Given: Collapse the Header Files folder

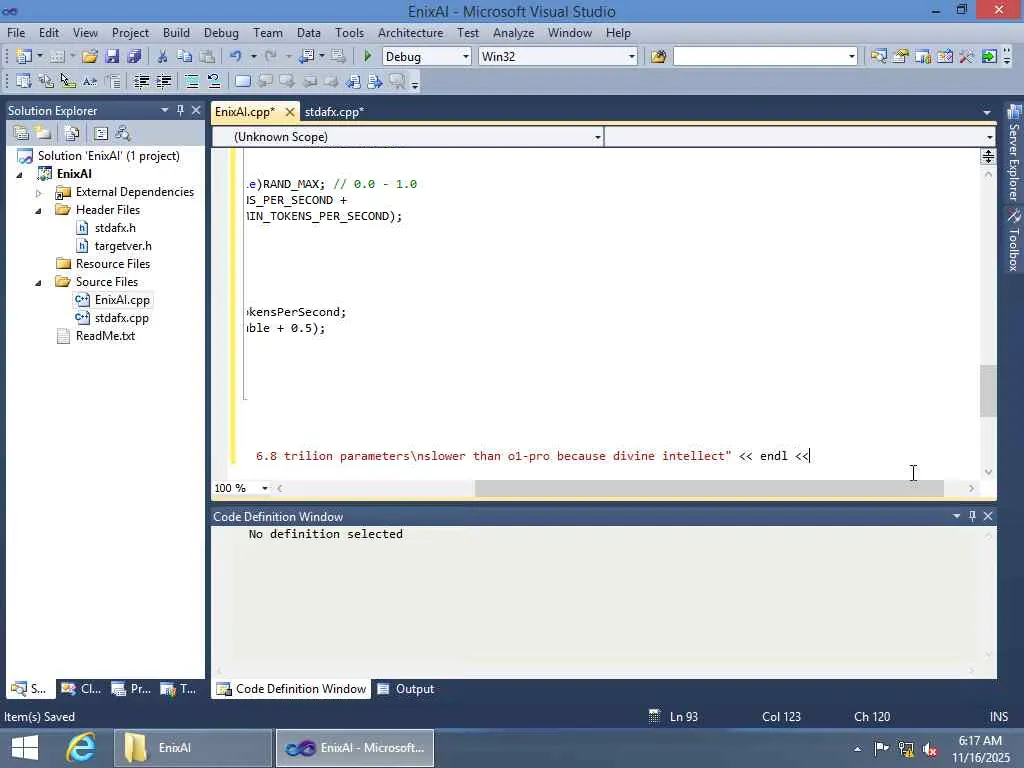Looking at the screenshot, I should [x=38, y=210].
